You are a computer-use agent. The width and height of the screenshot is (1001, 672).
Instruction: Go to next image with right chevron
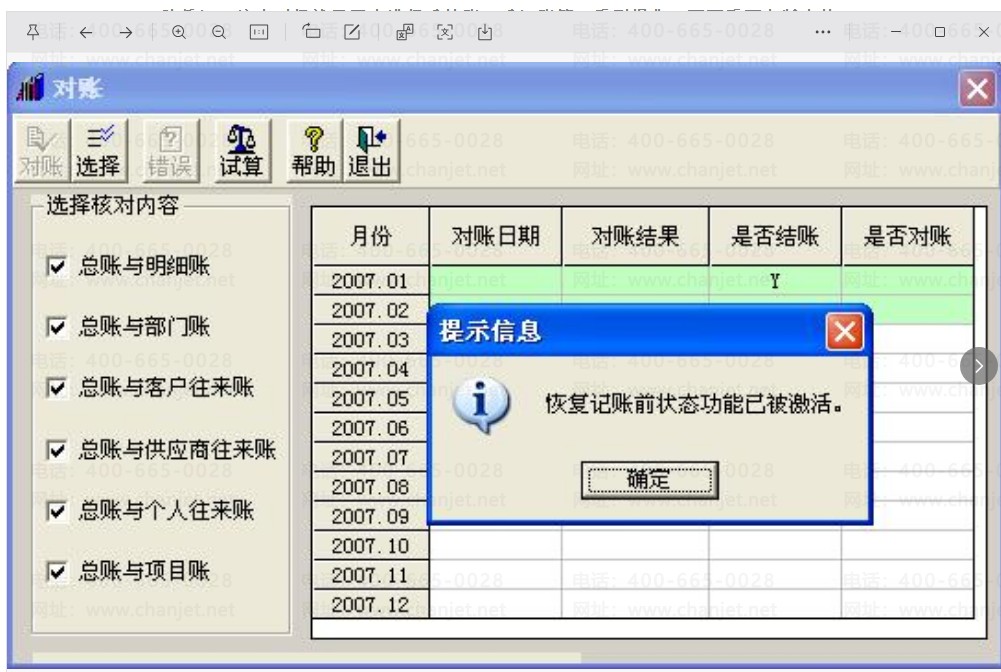[x=979, y=366]
